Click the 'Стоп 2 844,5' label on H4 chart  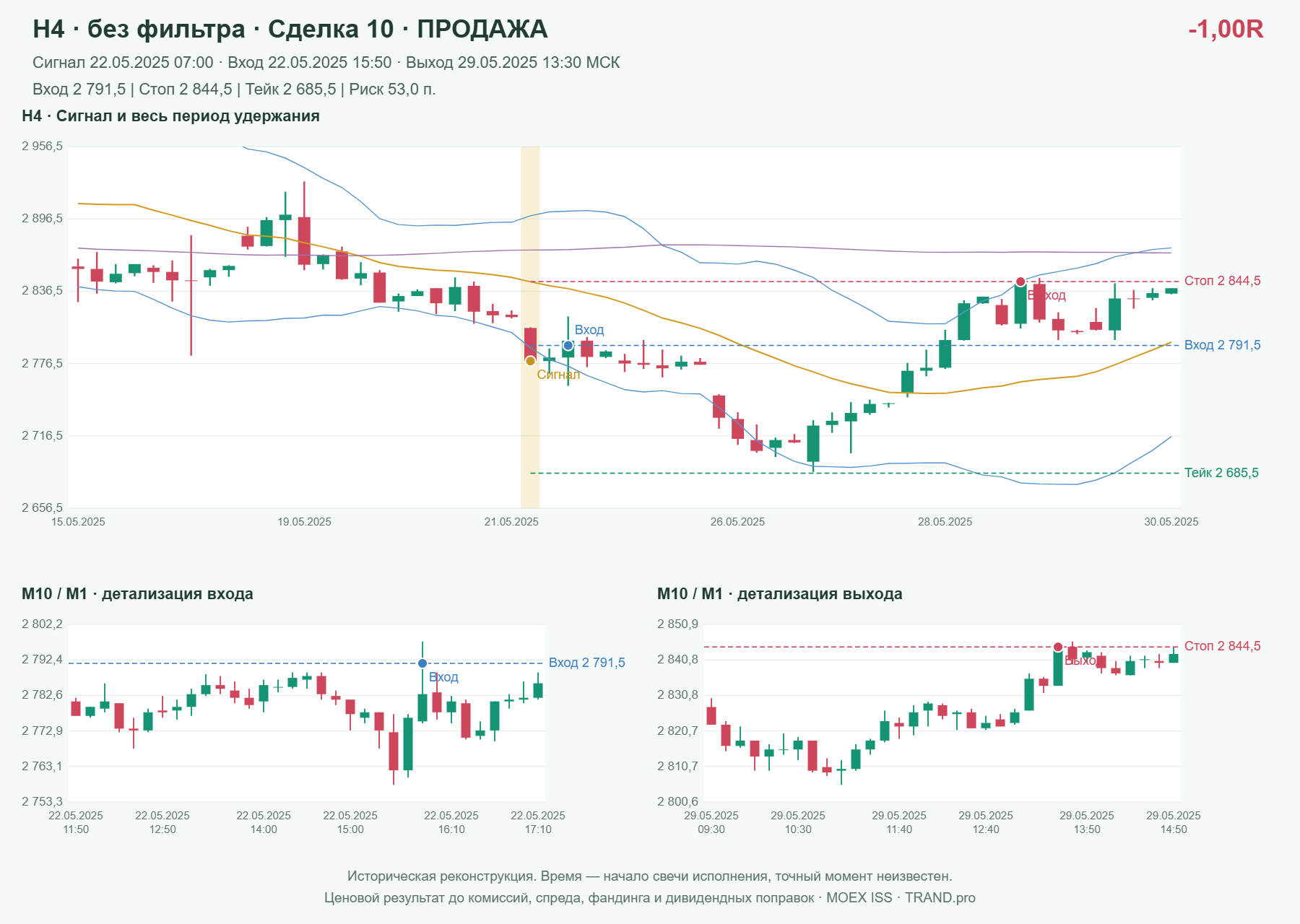(1223, 281)
